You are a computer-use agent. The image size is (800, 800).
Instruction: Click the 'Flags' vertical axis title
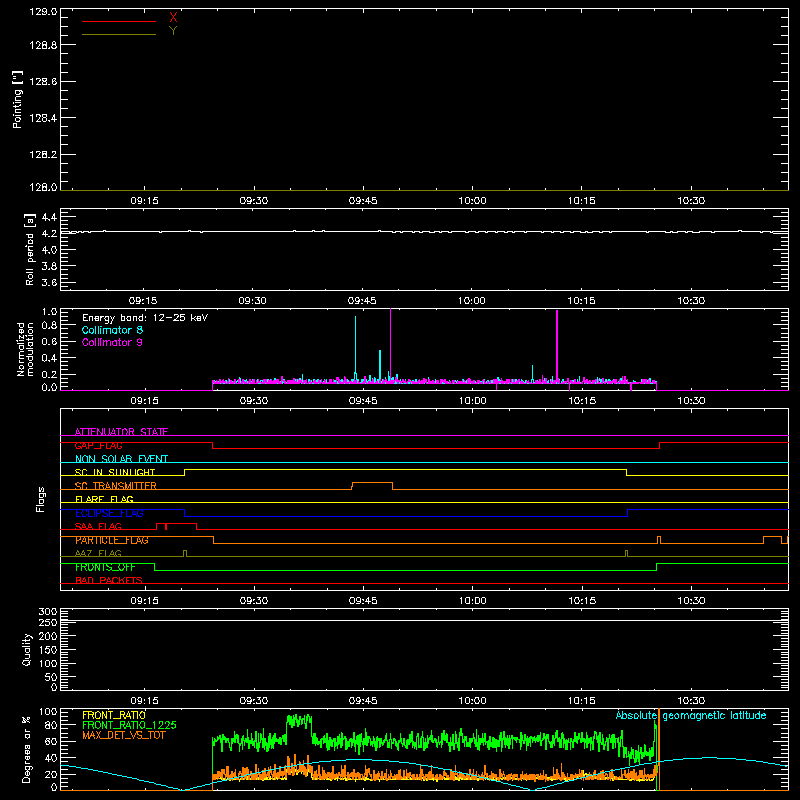pos(41,499)
